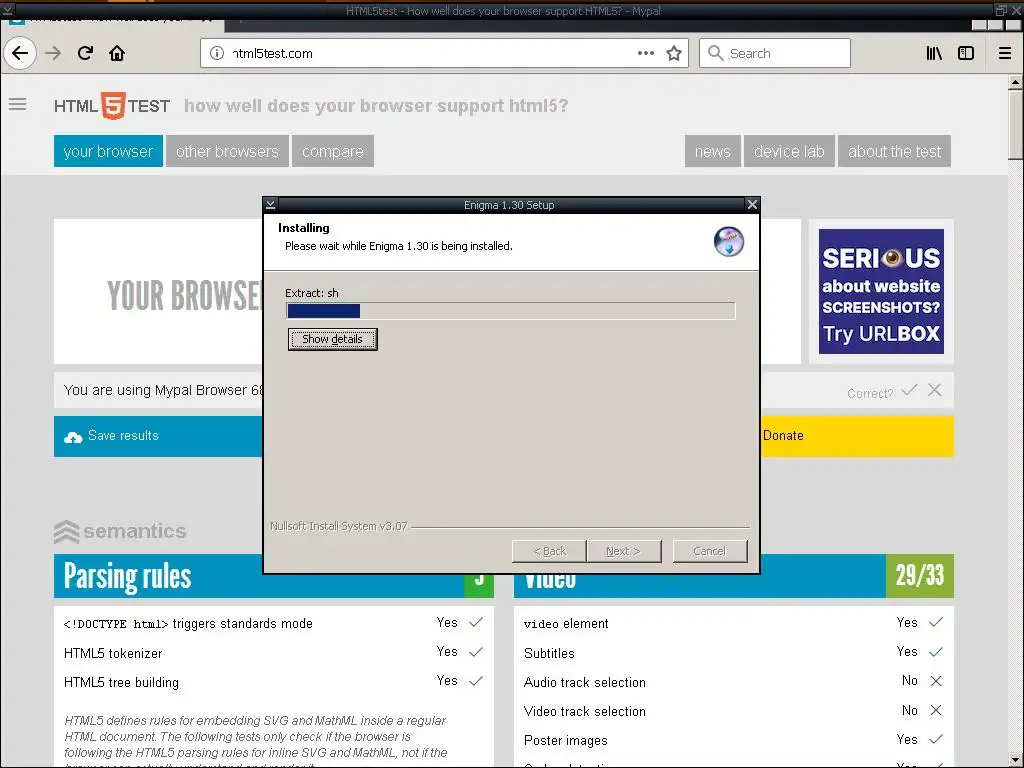Open the HTML5test site hamburger menu
Screen dimensions: 1024x768
[18, 104]
